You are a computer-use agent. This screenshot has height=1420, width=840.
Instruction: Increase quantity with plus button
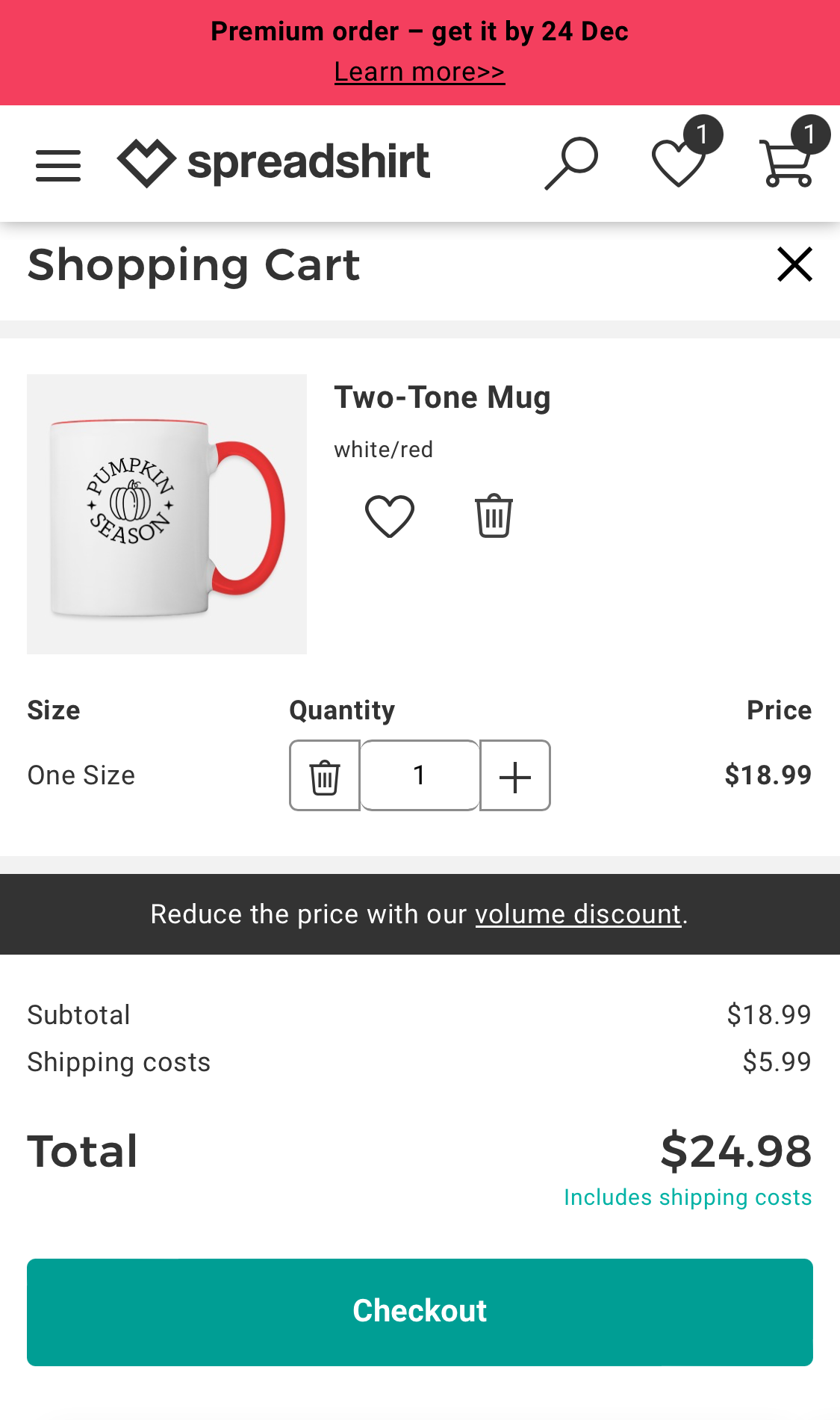(x=515, y=776)
